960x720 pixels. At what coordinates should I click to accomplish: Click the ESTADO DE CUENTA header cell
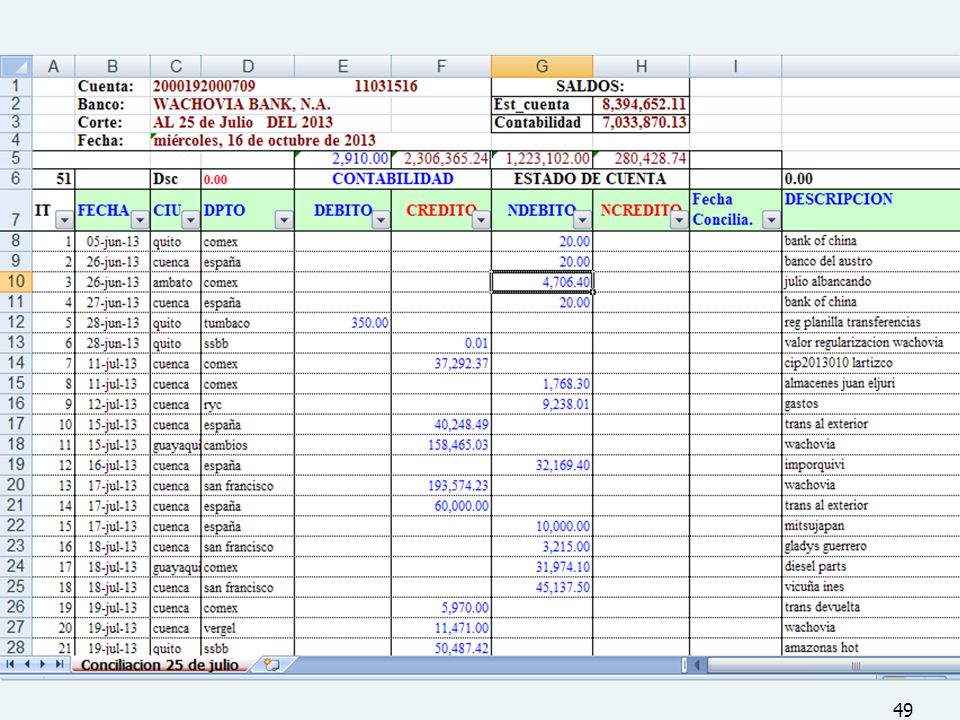click(x=590, y=179)
